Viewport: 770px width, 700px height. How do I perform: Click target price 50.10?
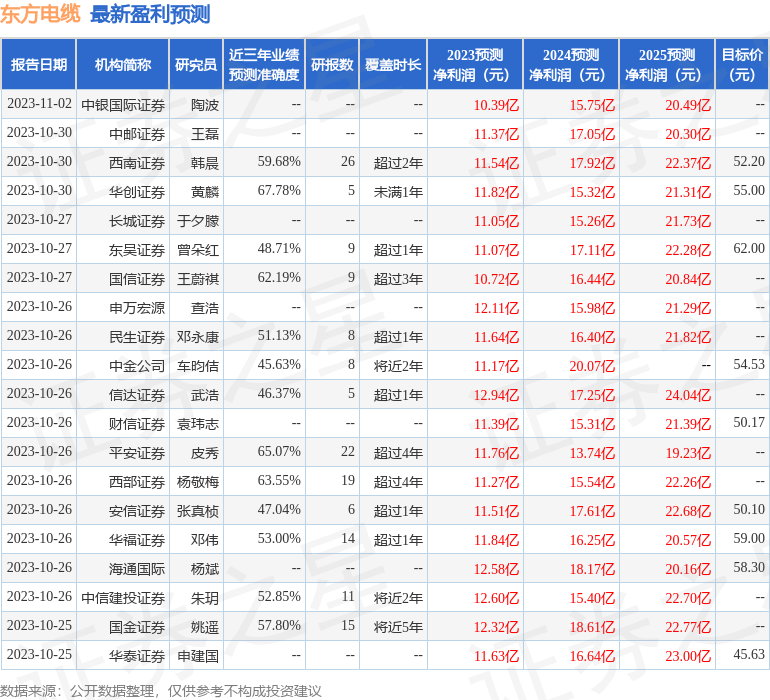point(749,509)
